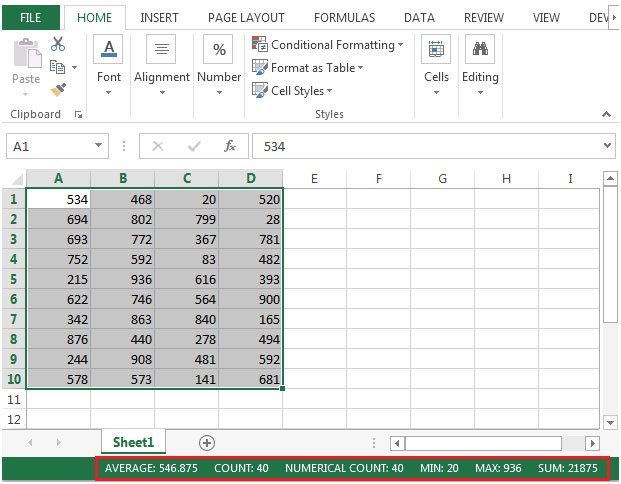Select the Sheet1 tab
Viewport: 621px width, 484px height.
pyautogui.click(x=133, y=442)
